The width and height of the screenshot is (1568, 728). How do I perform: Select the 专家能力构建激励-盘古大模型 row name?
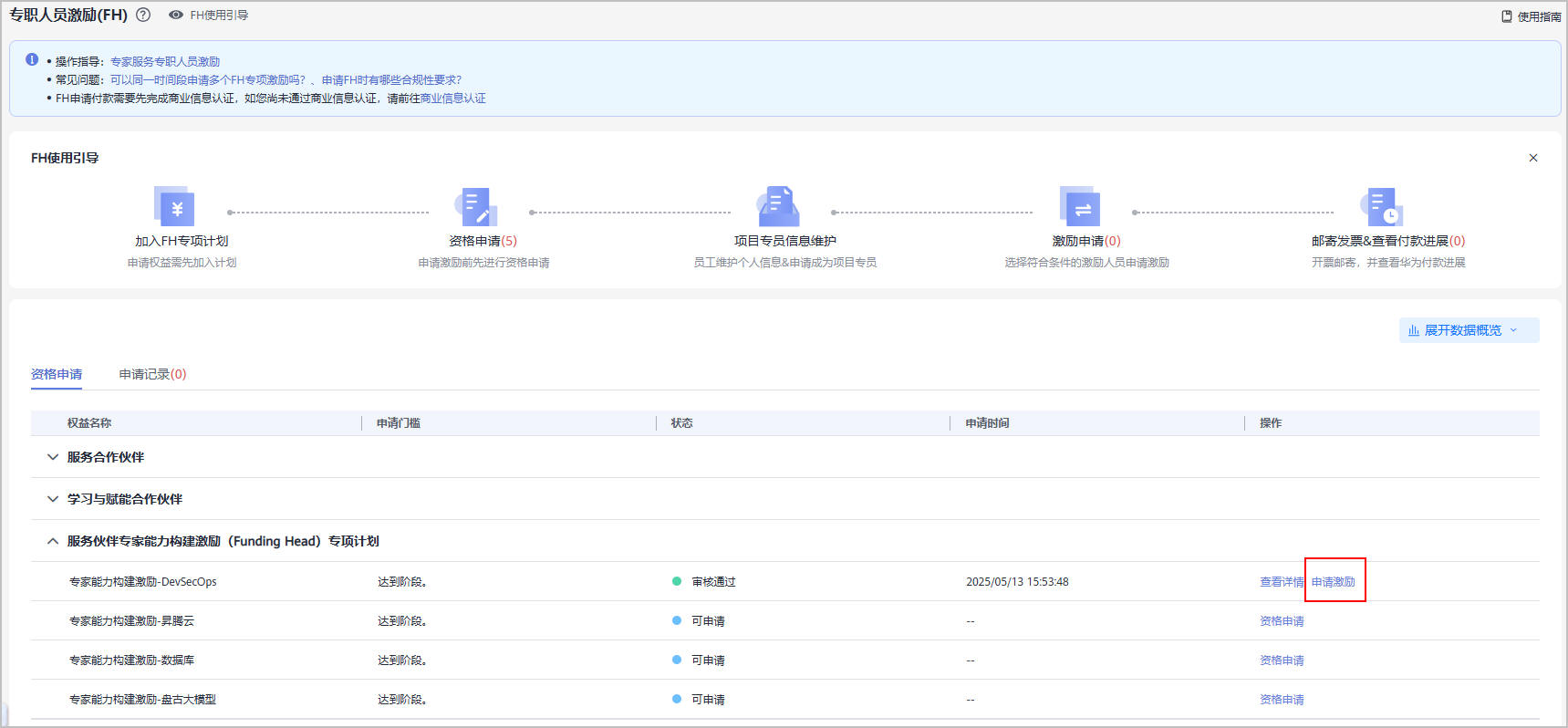143,700
